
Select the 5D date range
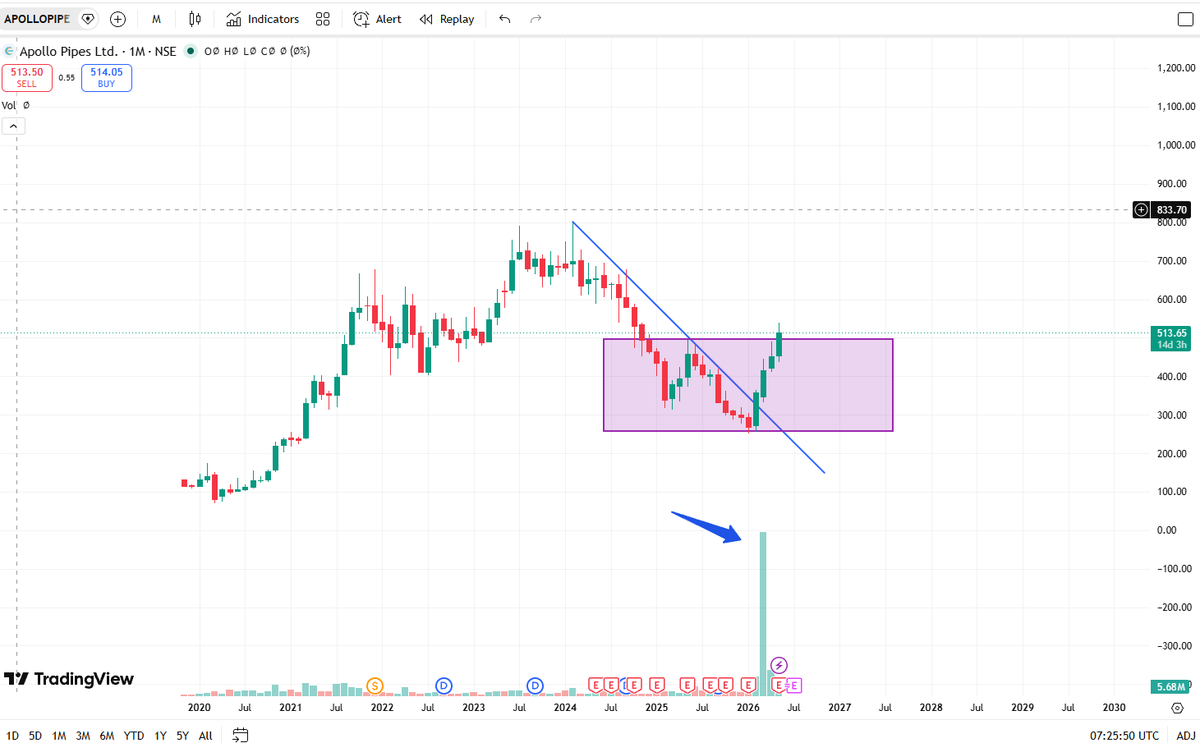pos(35,735)
